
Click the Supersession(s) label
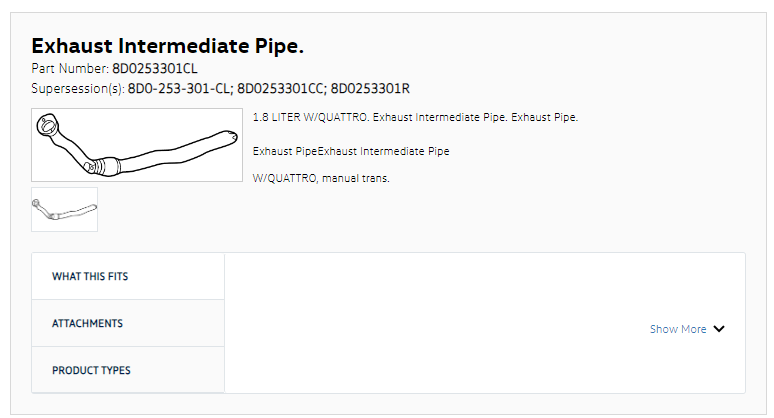77,89
